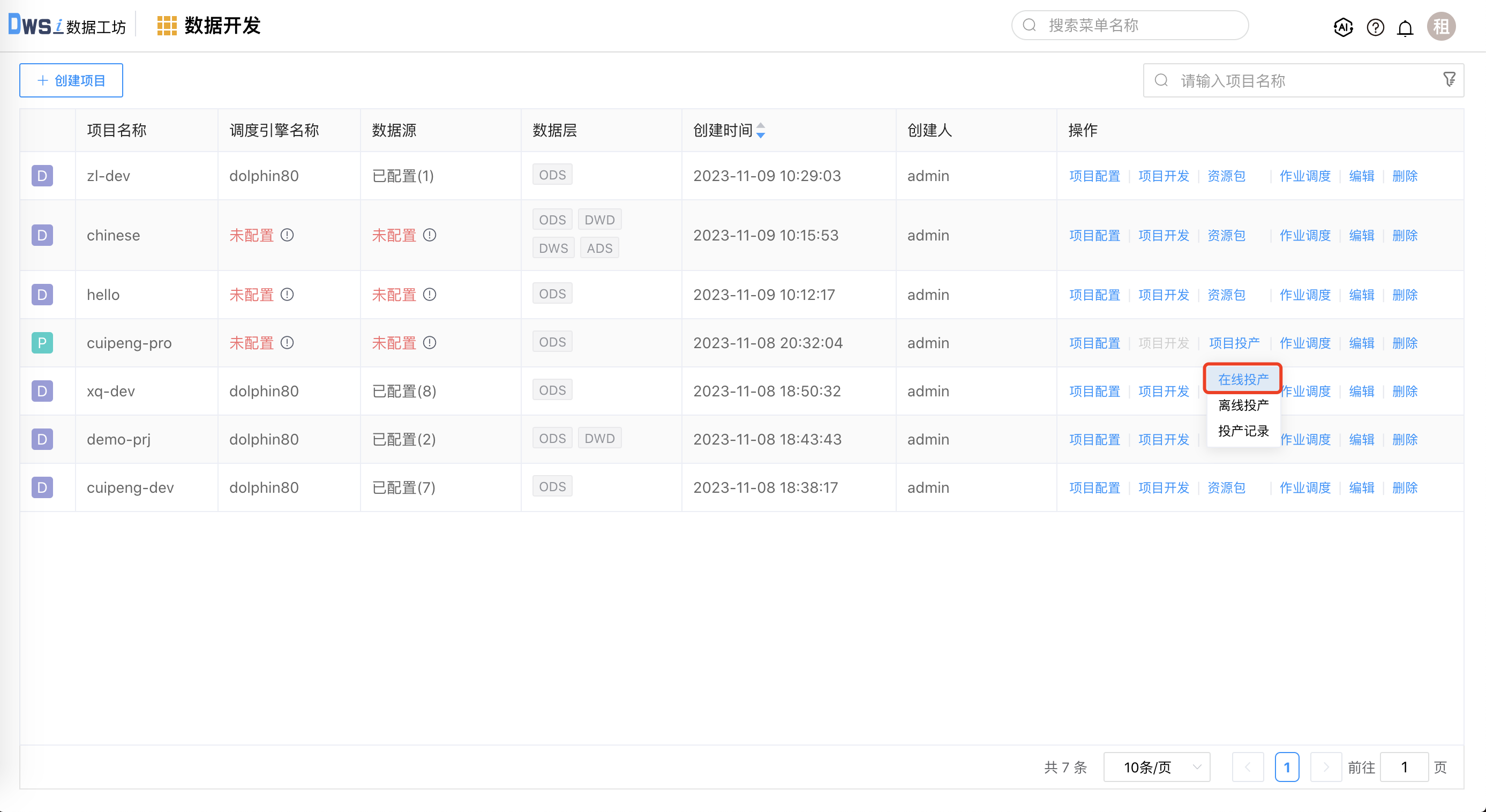Click the help question mark icon
Screen dimensions: 1486x812
1375,27
